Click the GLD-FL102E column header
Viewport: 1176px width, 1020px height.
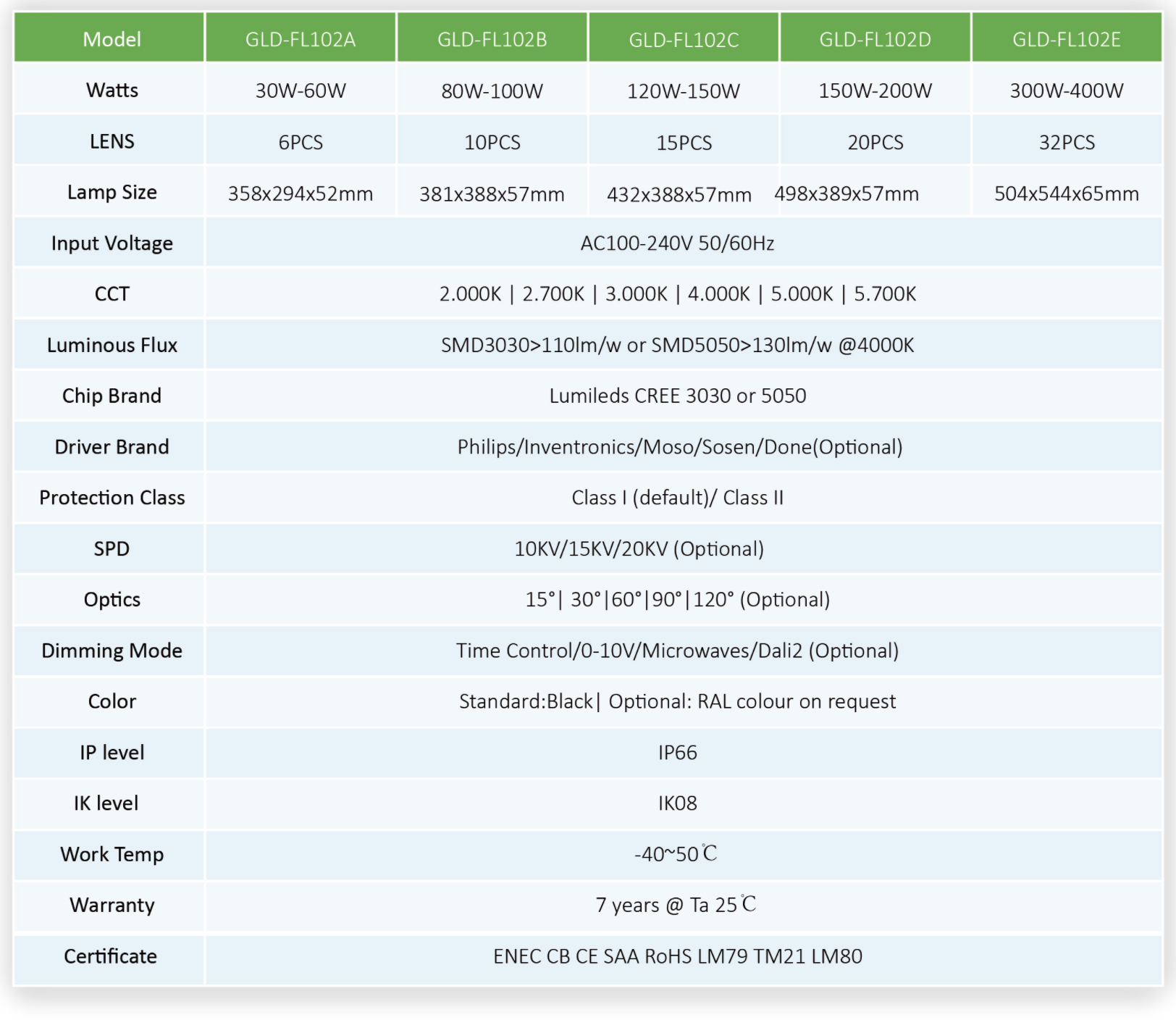click(1066, 39)
